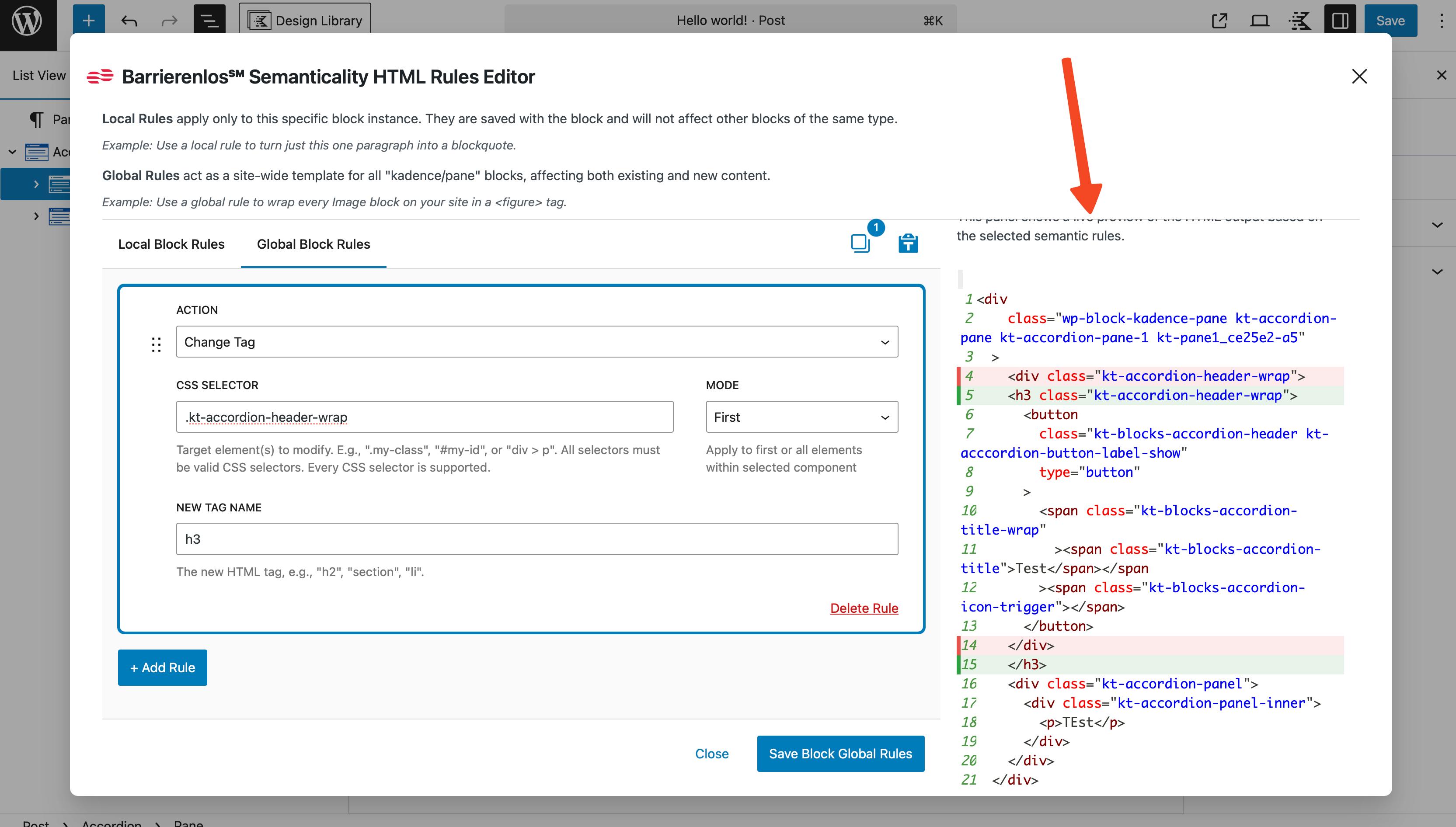Open the Action dropdown showing Change Tag
The height and width of the screenshot is (827, 1456).
coord(536,341)
